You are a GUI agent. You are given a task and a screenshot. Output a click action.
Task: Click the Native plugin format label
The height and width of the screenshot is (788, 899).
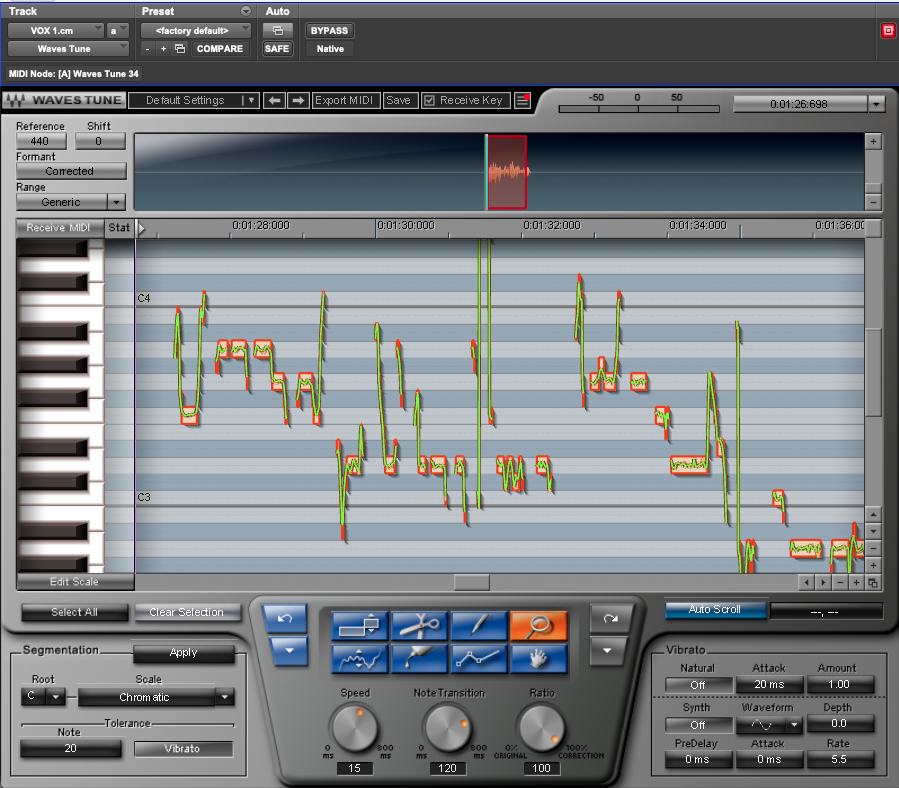pyautogui.click(x=330, y=49)
